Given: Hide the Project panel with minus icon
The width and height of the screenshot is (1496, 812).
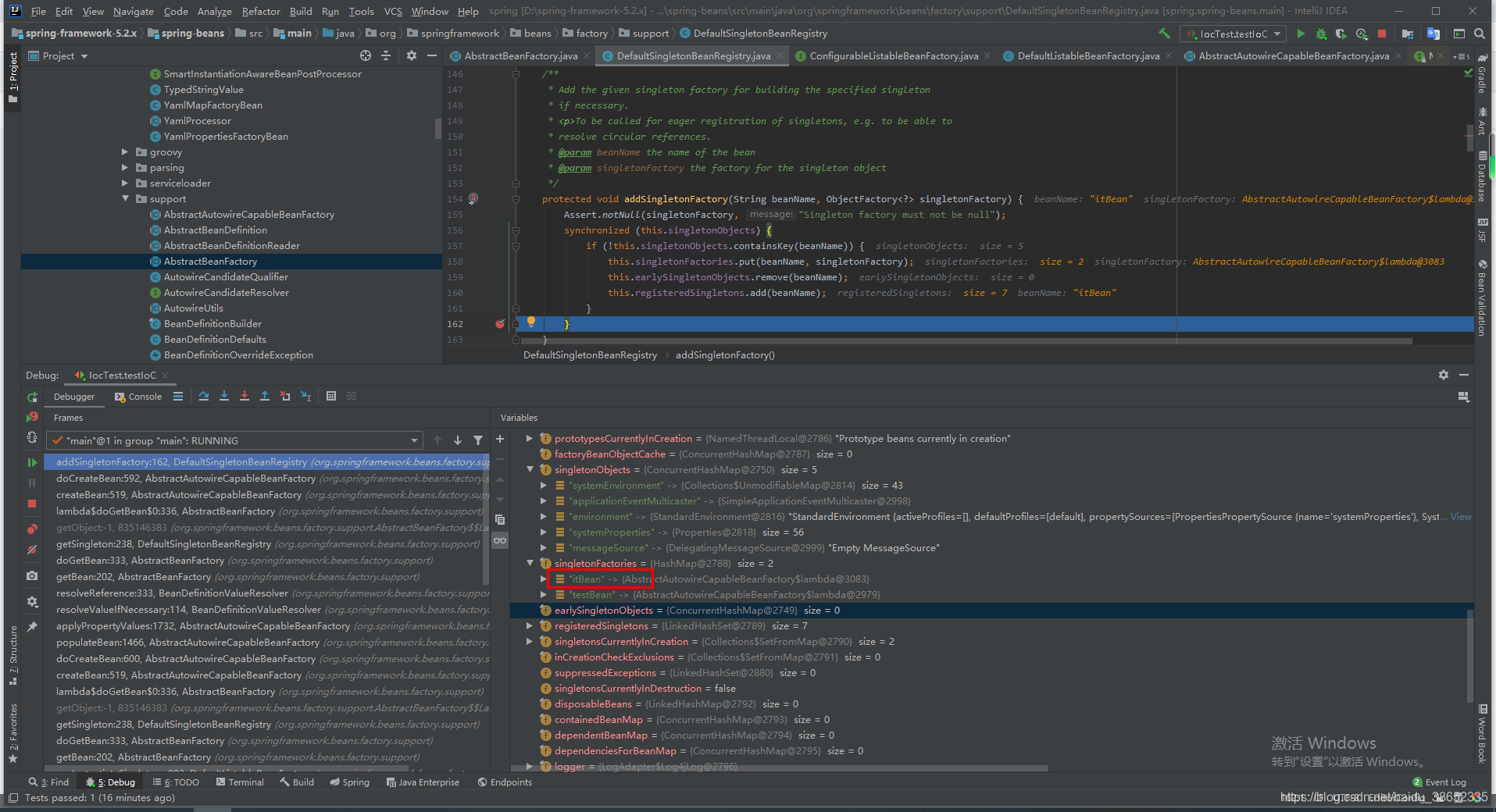Looking at the screenshot, I should pyautogui.click(x=432, y=55).
